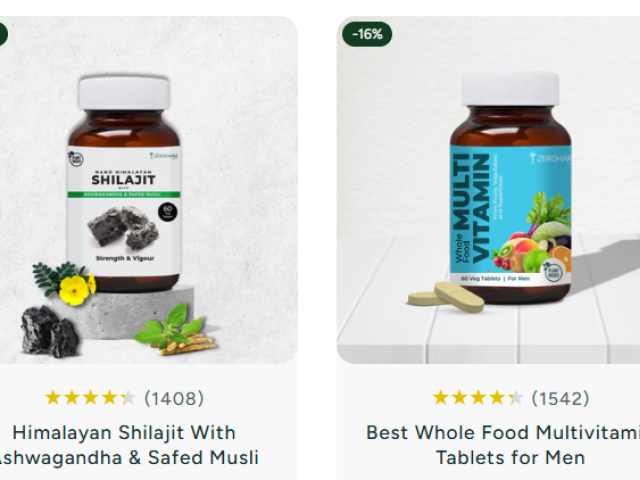Viewport: 640px width, 480px height.
Task: Click the two green tablets near Multivitamin bottle
Action: (446, 298)
